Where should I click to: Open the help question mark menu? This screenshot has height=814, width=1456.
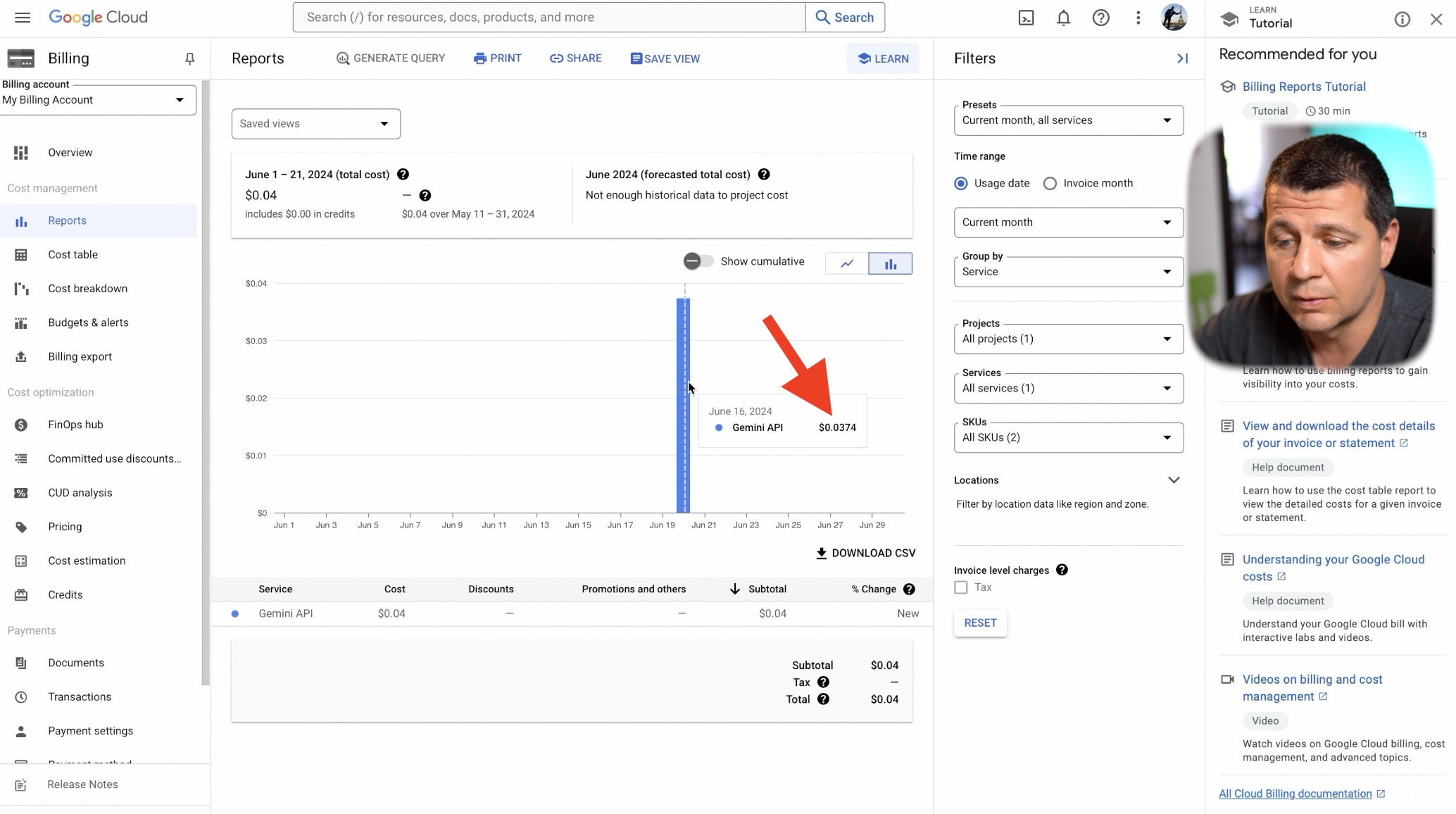tap(1100, 18)
